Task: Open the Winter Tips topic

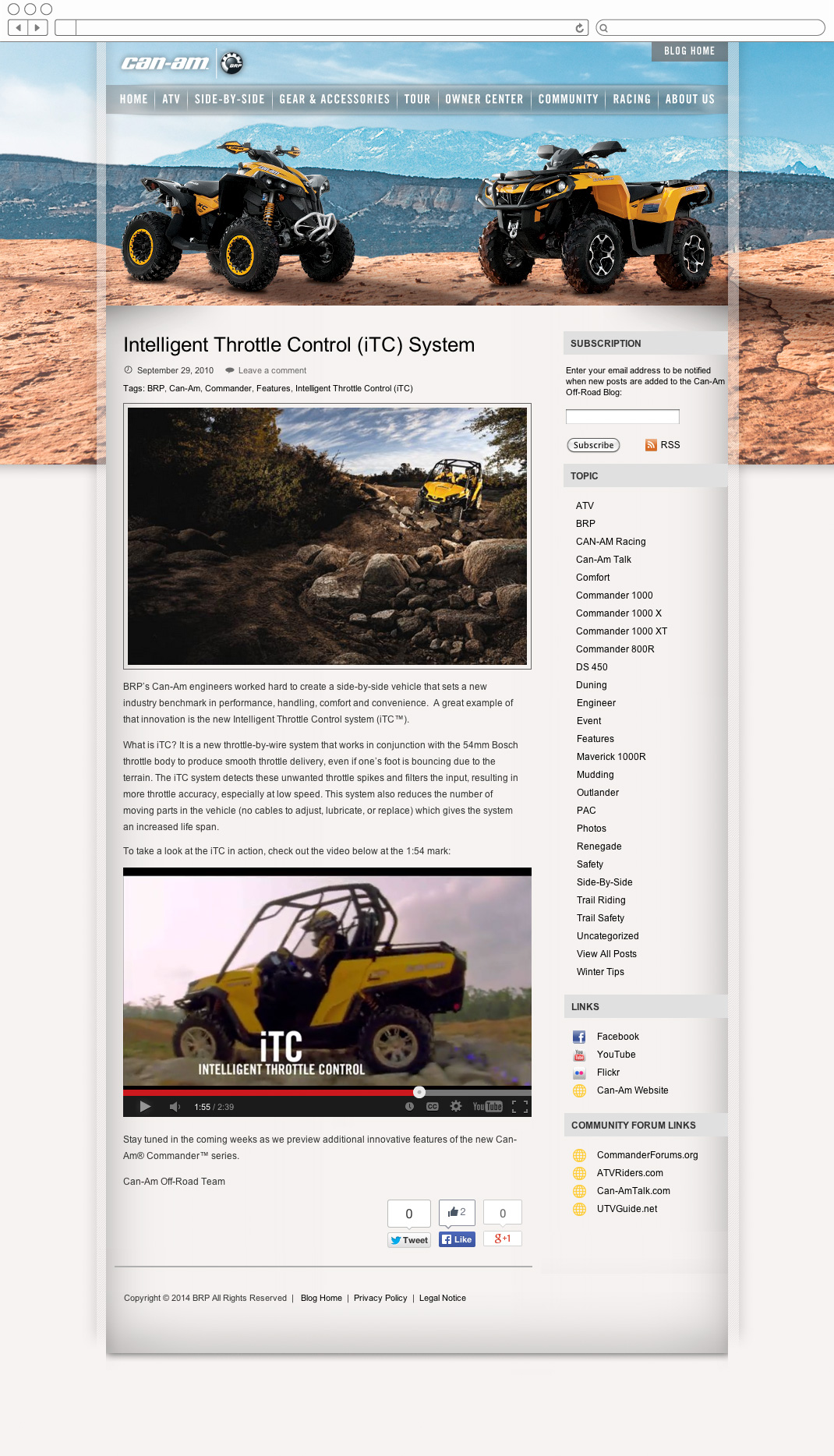Action: click(x=600, y=972)
